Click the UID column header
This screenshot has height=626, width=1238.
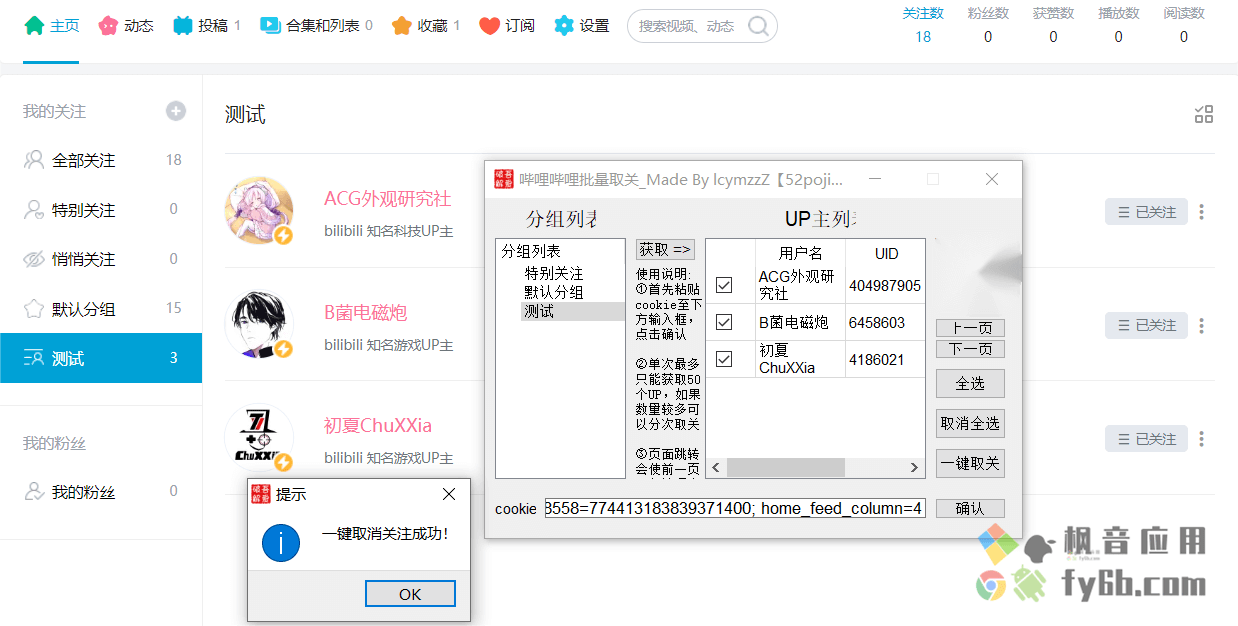coord(886,253)
